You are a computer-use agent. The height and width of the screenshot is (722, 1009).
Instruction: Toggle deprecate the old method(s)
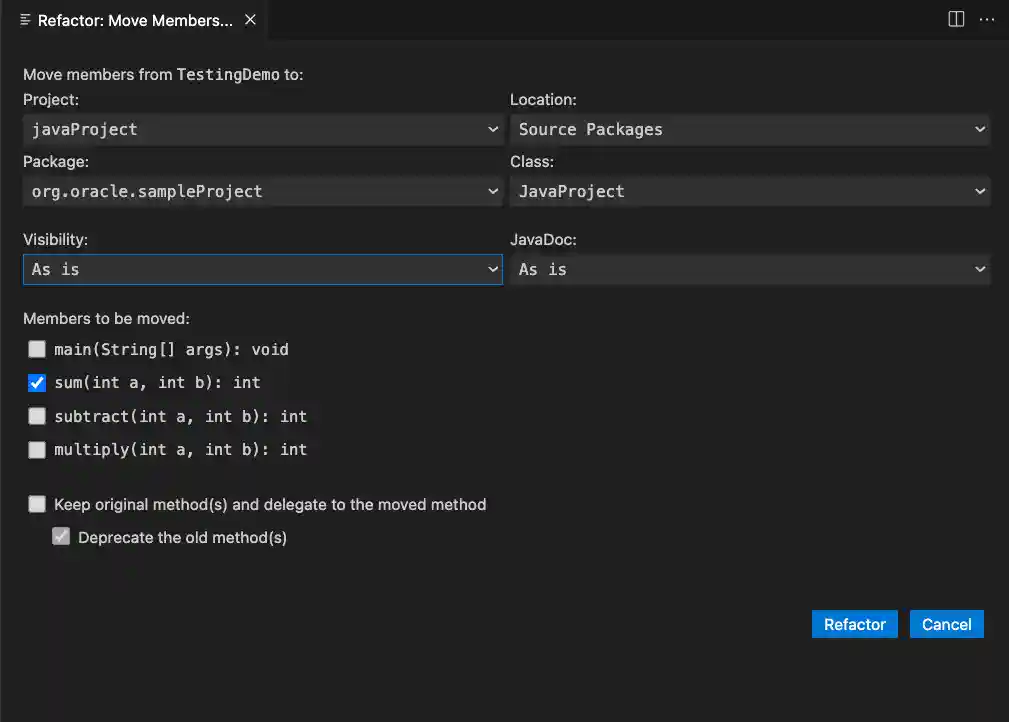pyautogui.click(x=61, y=537)
